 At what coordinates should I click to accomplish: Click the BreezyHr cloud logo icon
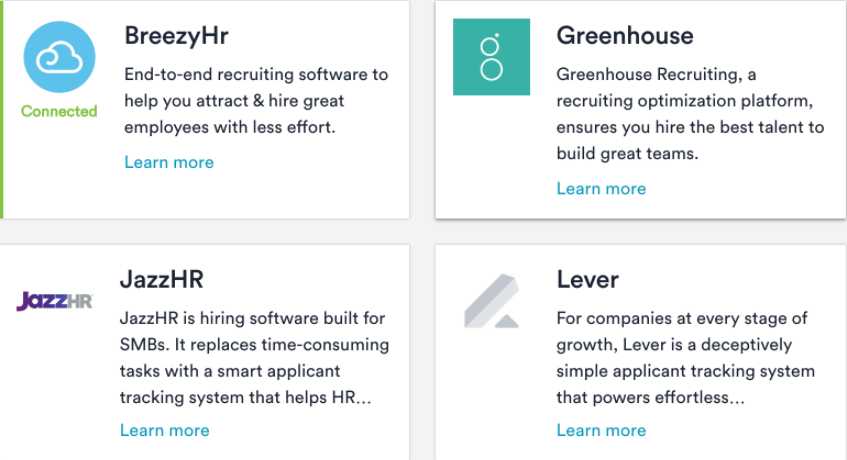click(x=59, y=57)
